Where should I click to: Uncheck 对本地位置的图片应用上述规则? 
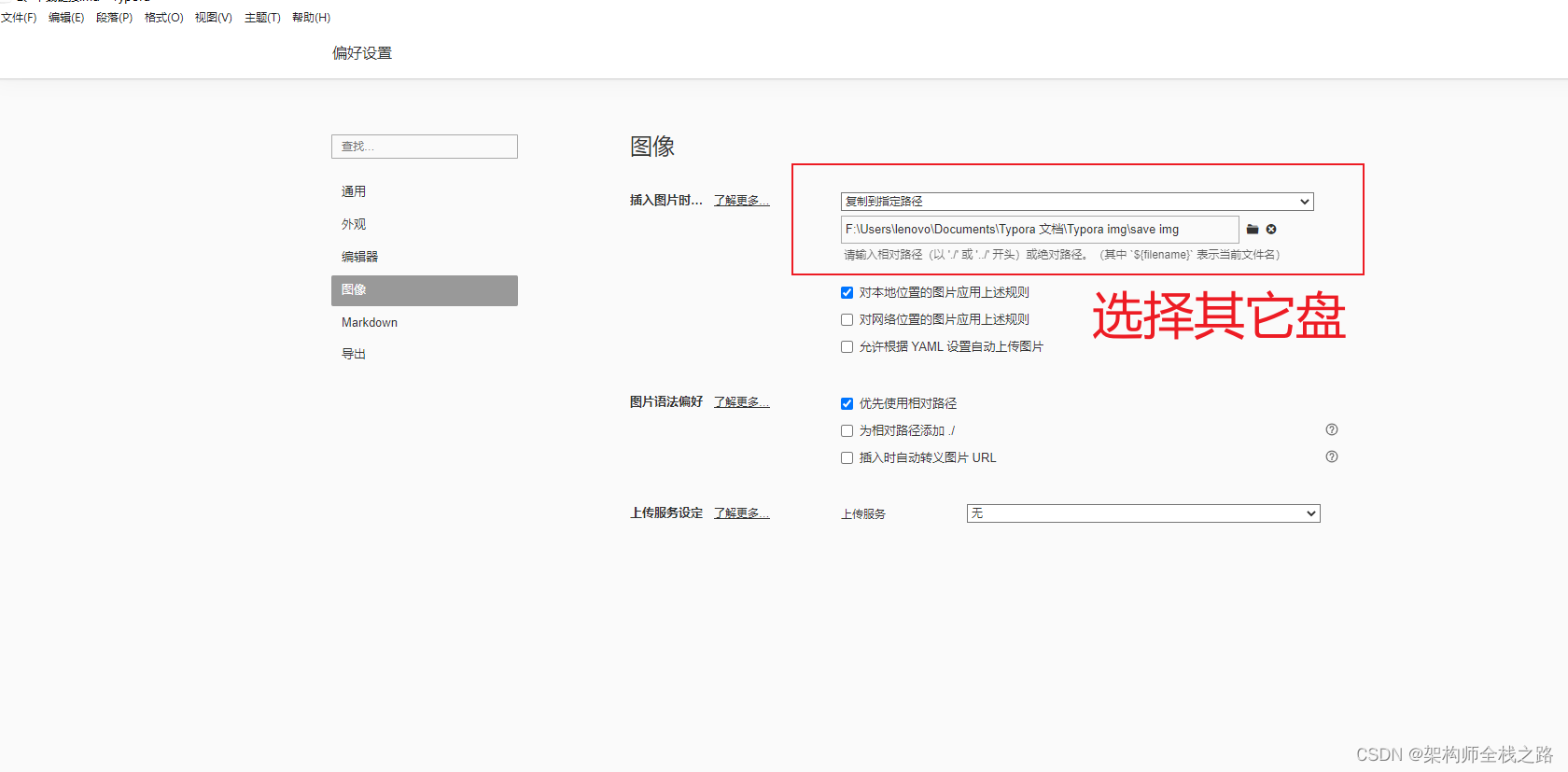click(x=847, y=293)
